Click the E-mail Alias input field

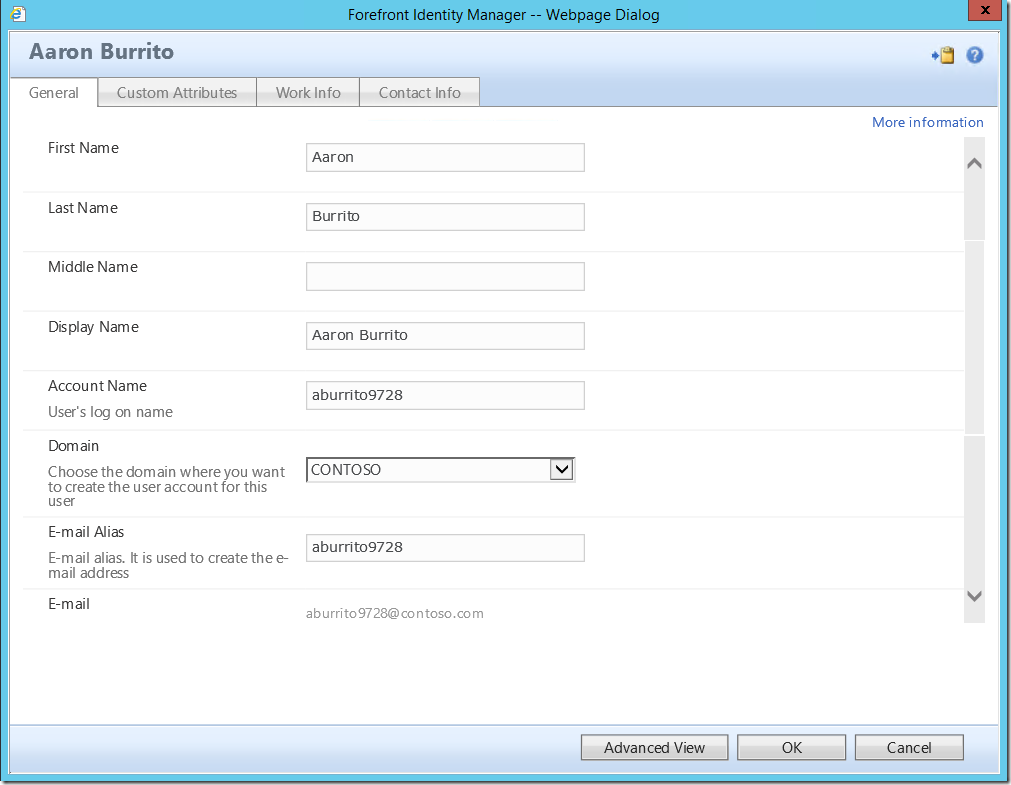tap(445, 548)
